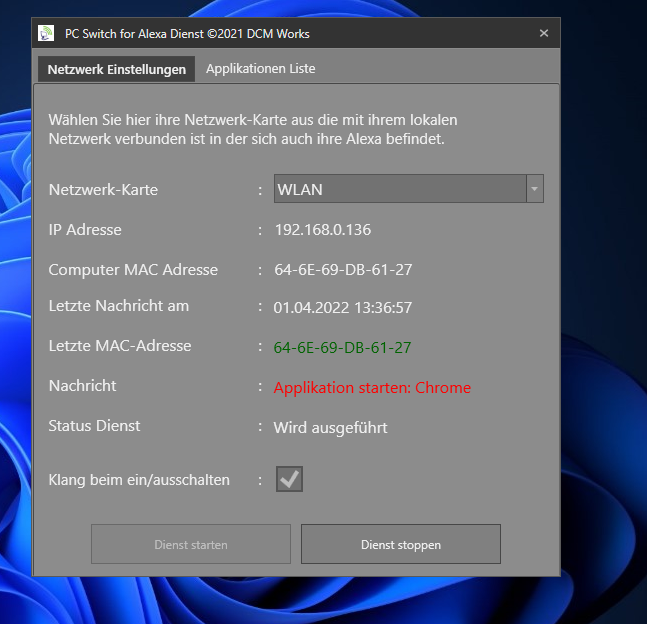Image resolution: width=647 pixels, height=624 pixels.
Task: Expand the network card dropdown arrow
Action: pyautogui.click(x=534, y=189)
